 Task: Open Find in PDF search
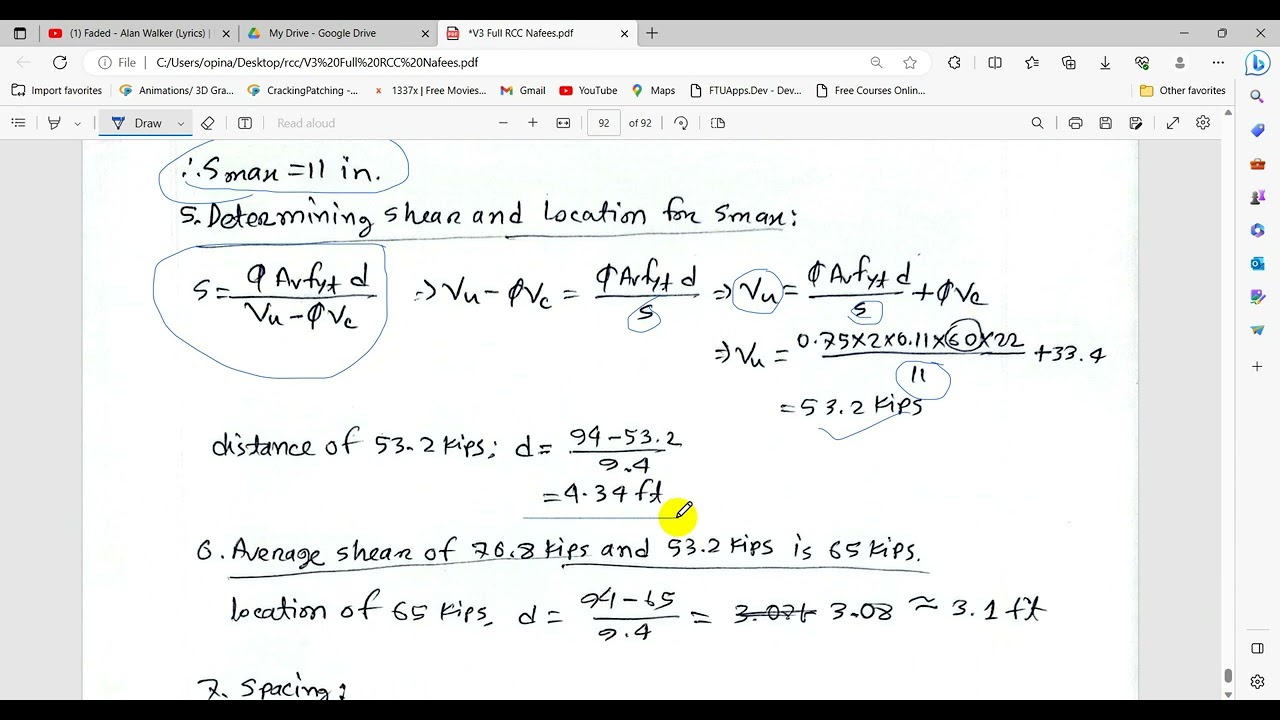pos(1037,123)
